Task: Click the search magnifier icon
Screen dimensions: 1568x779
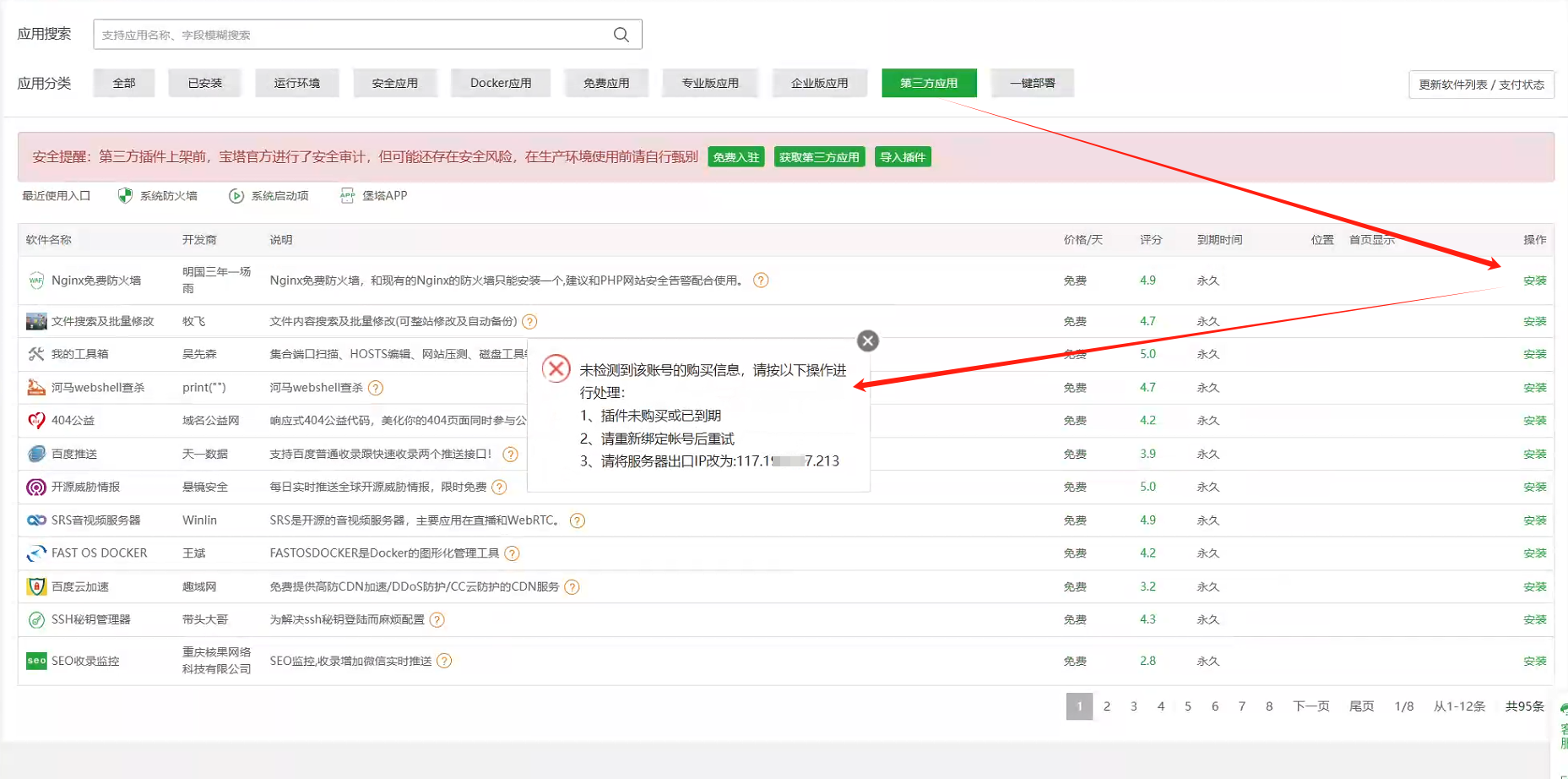Action: pyautogui.click(x=621, y=35)
